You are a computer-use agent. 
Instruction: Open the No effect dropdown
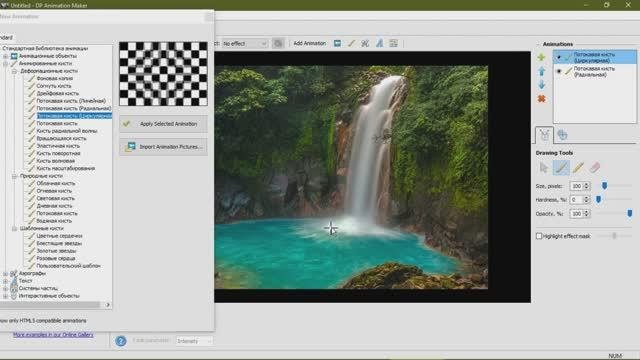pyautogui.click(x=244, y=43)
